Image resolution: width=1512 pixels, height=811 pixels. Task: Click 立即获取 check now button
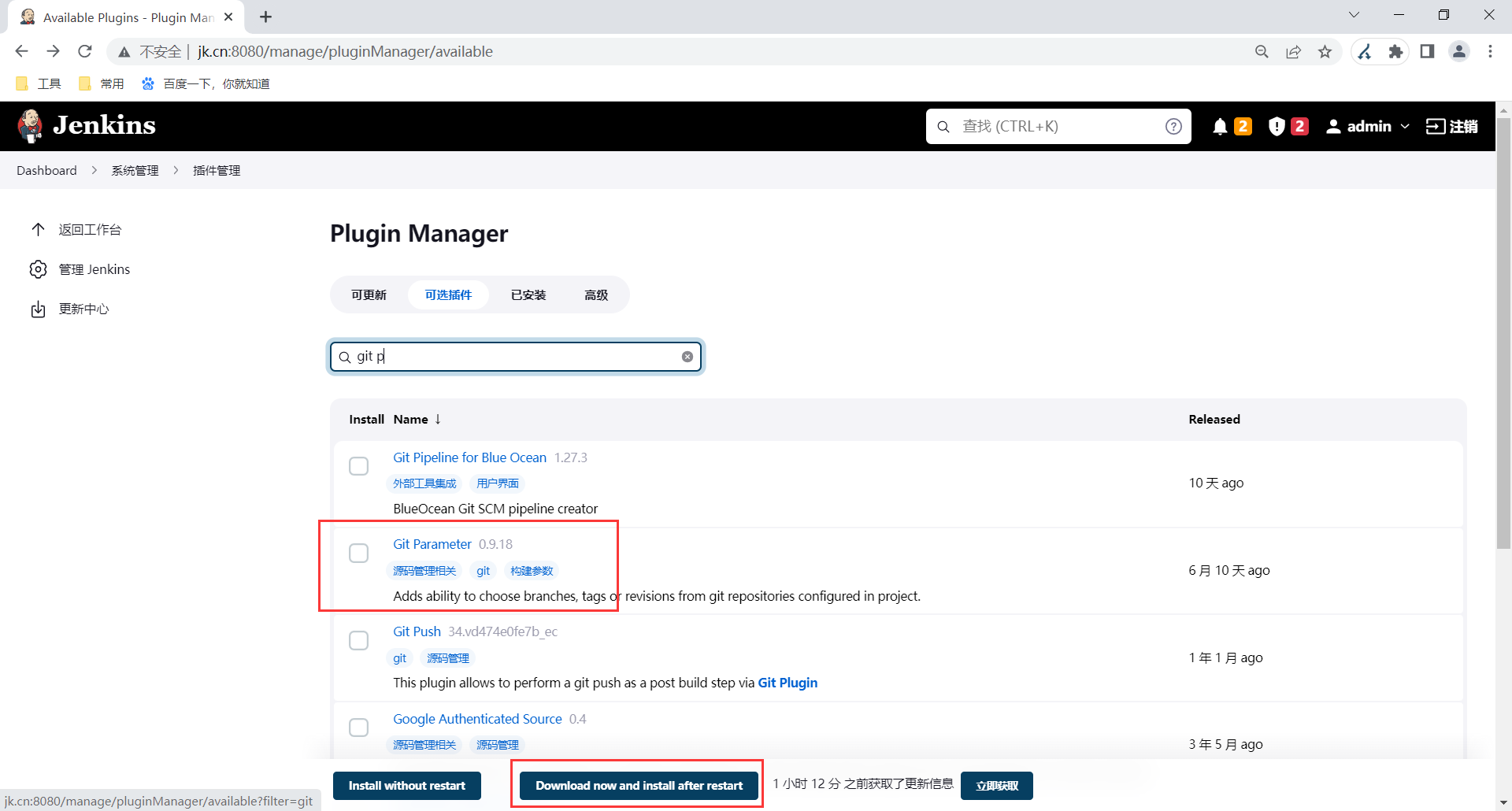tap(997, 786)
